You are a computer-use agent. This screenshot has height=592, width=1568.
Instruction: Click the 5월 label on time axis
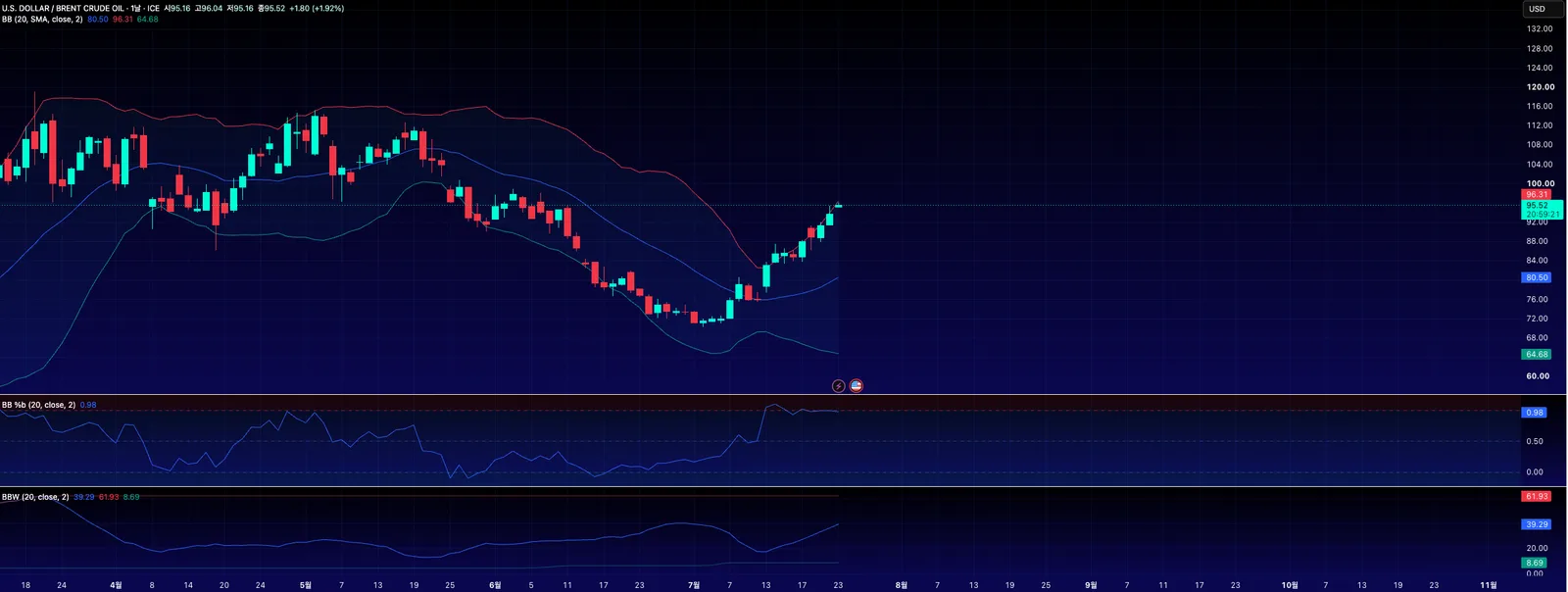[305, 585]
